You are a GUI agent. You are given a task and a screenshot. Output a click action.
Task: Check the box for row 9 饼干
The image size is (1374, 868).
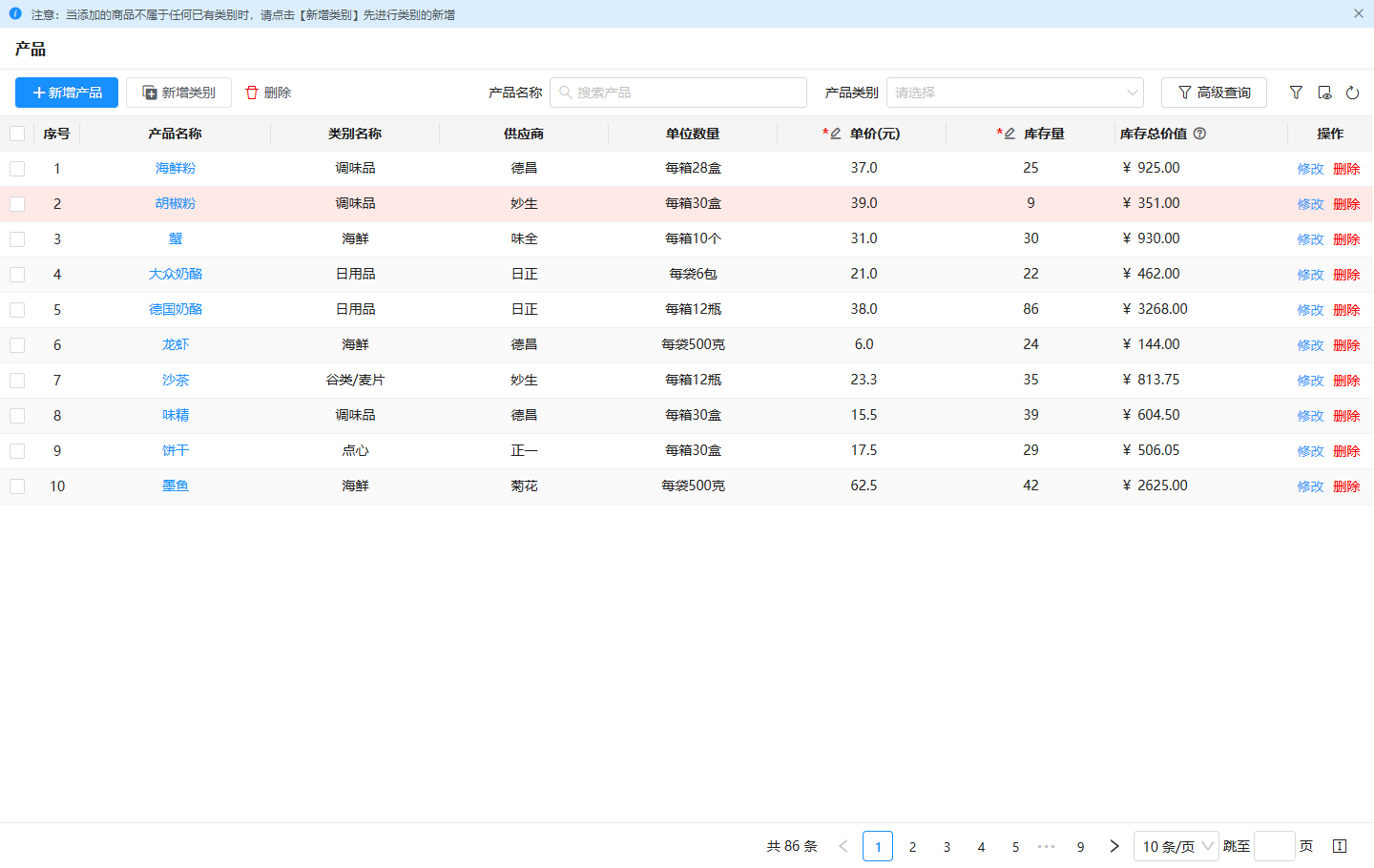point(17,451)
